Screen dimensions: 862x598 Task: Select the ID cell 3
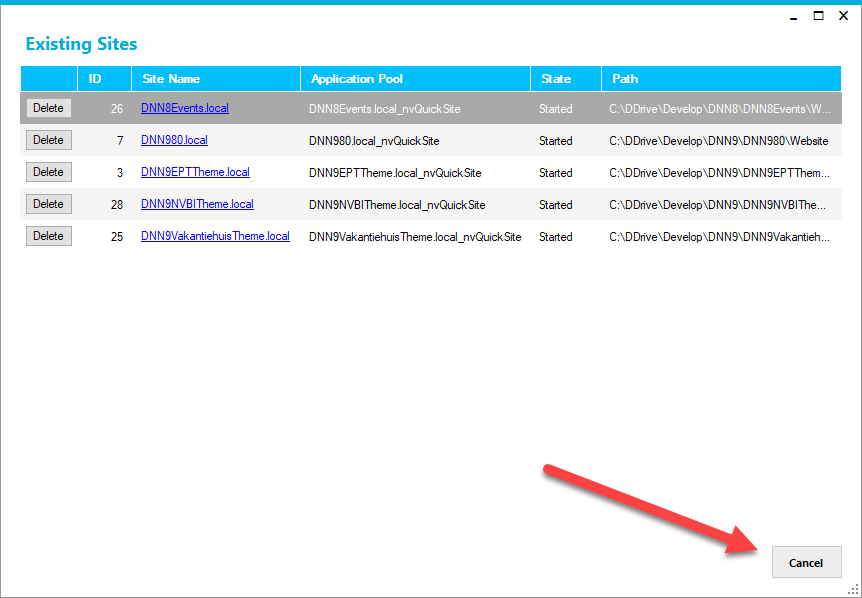104,173
